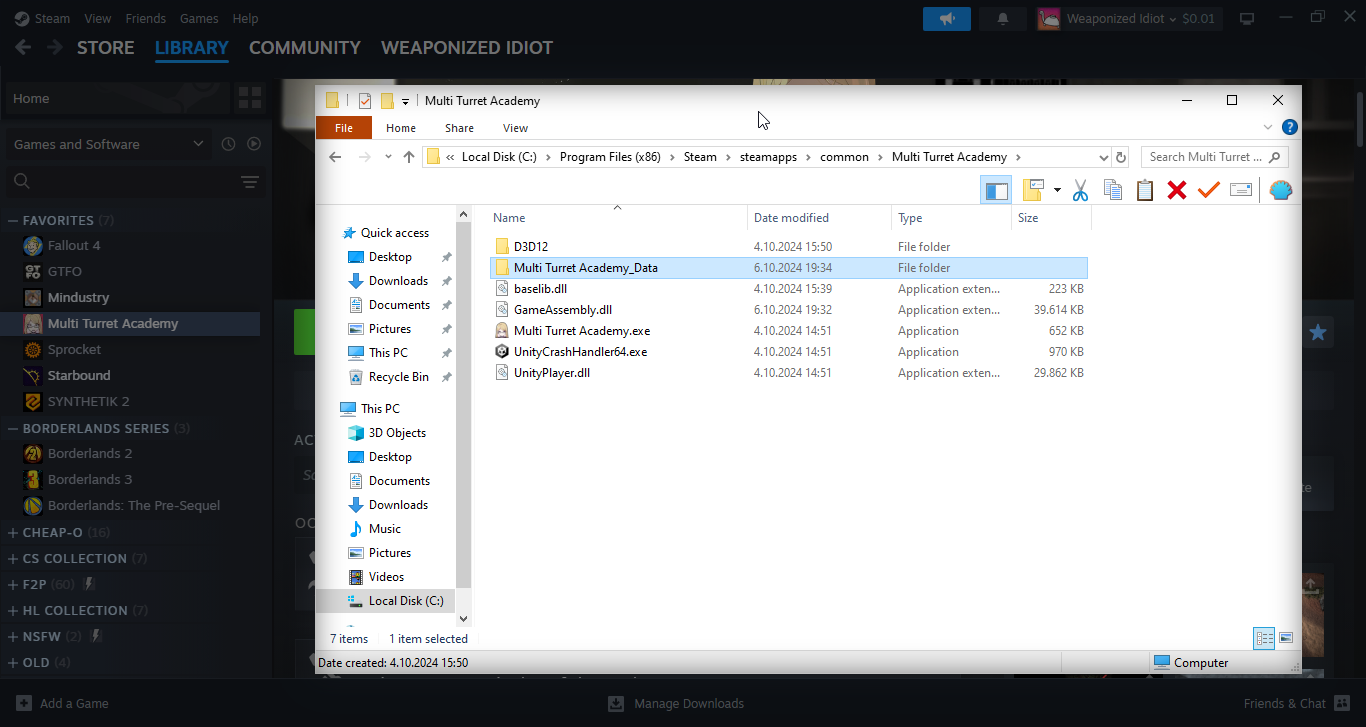Go up one folder level in Explorer
This screenshot has width=1366, height=727.
tap(408, 157)
